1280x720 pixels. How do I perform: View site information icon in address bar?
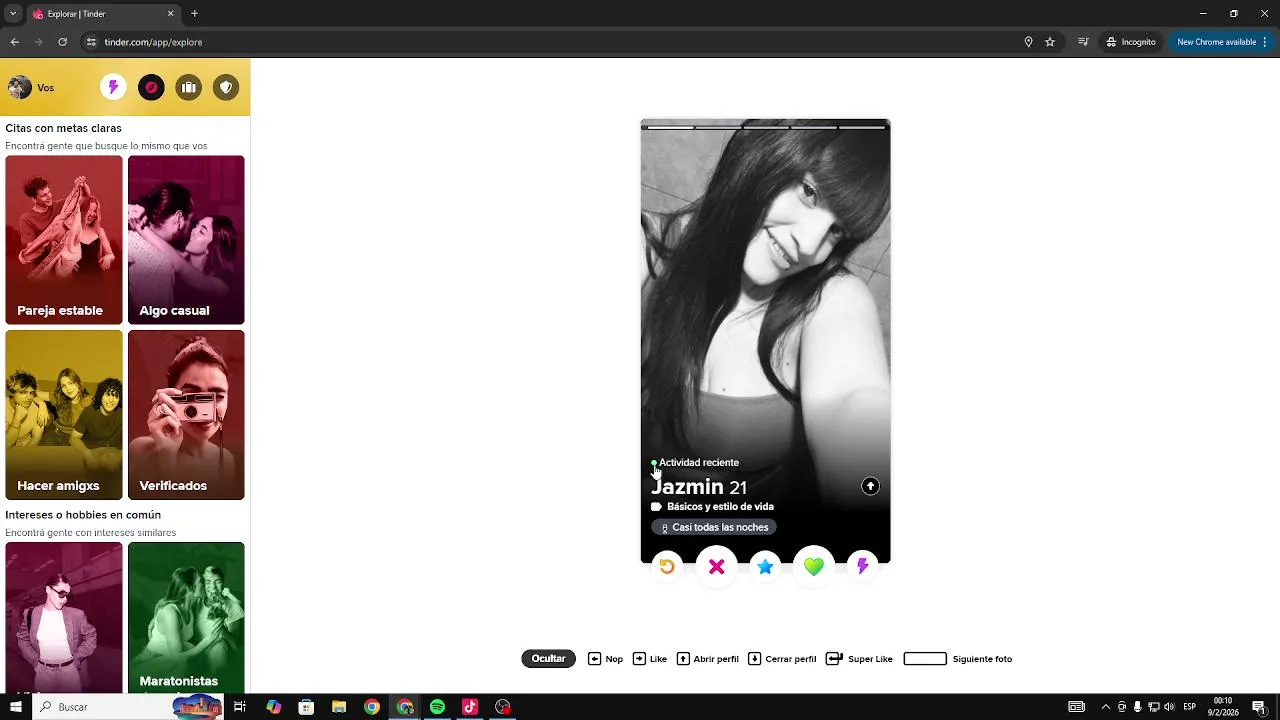[91, 42]
